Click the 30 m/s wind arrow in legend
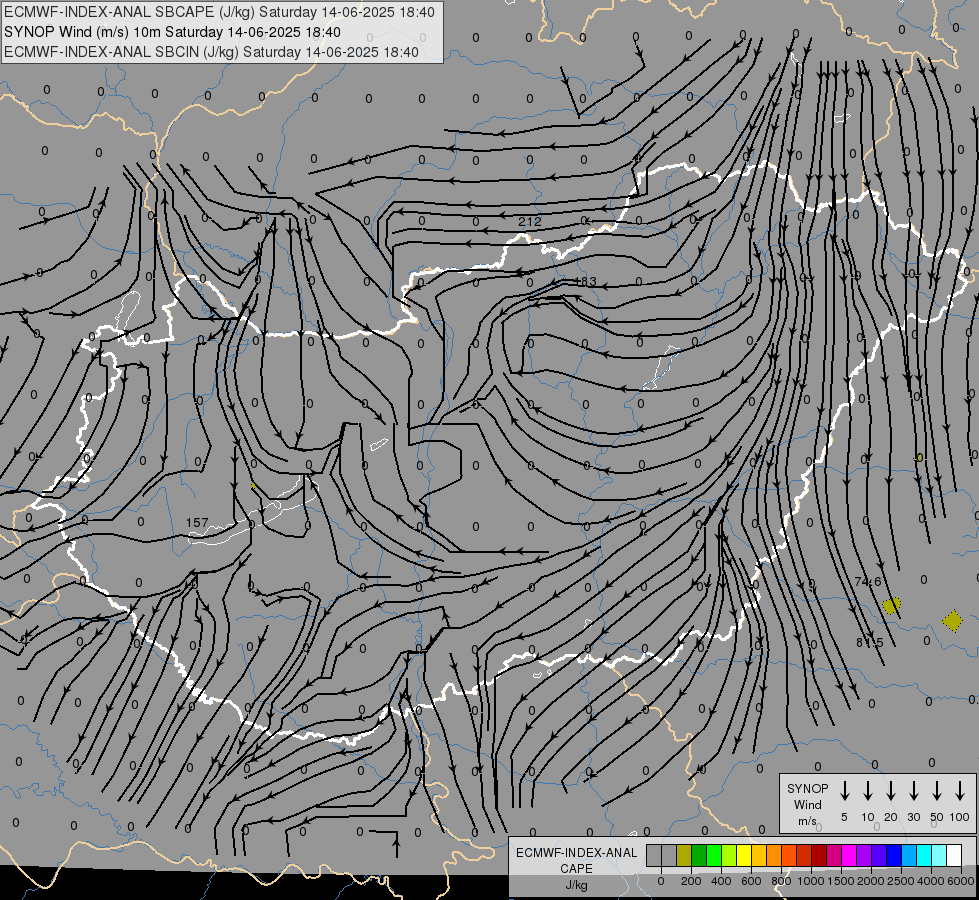979x900 pixels. click(x=913, y=791)
